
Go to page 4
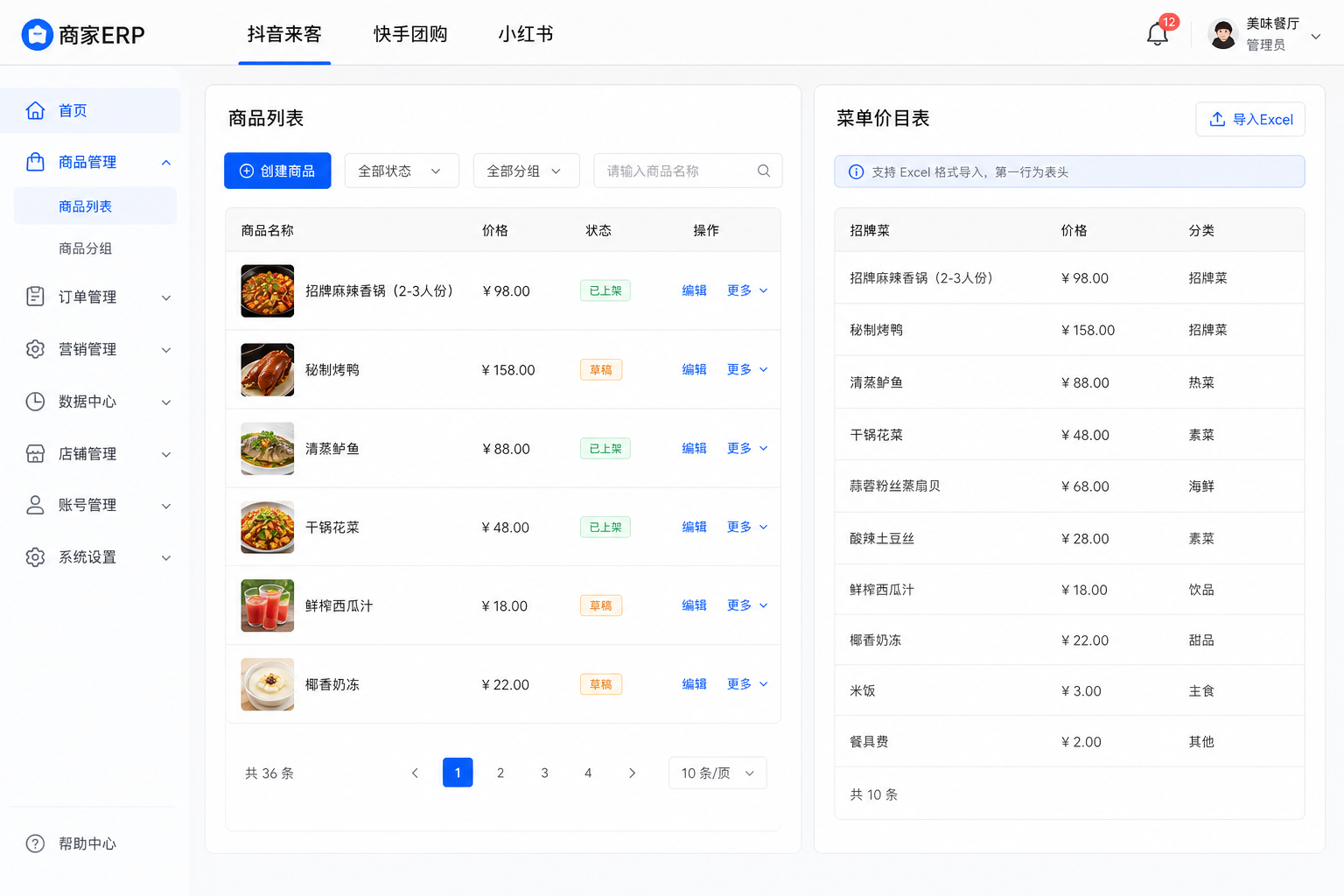pyautogui.click(x=588, y=773)
